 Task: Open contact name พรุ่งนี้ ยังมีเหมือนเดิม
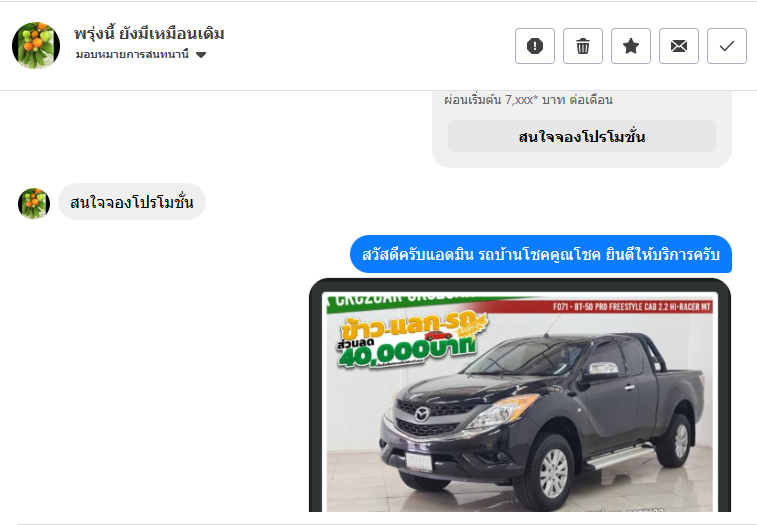(149, 34)
